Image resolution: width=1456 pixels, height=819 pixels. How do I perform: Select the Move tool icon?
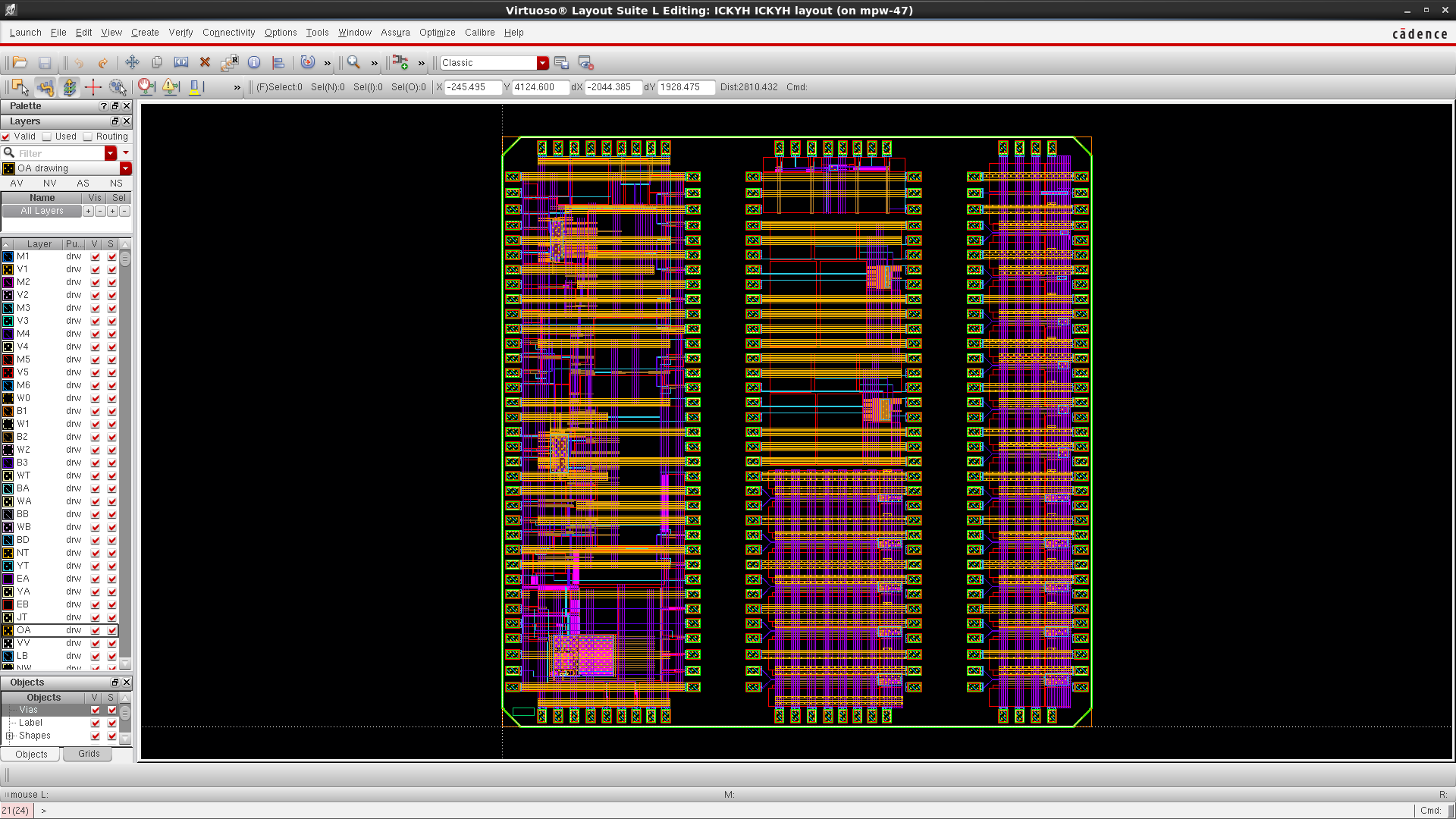(132, 63)
